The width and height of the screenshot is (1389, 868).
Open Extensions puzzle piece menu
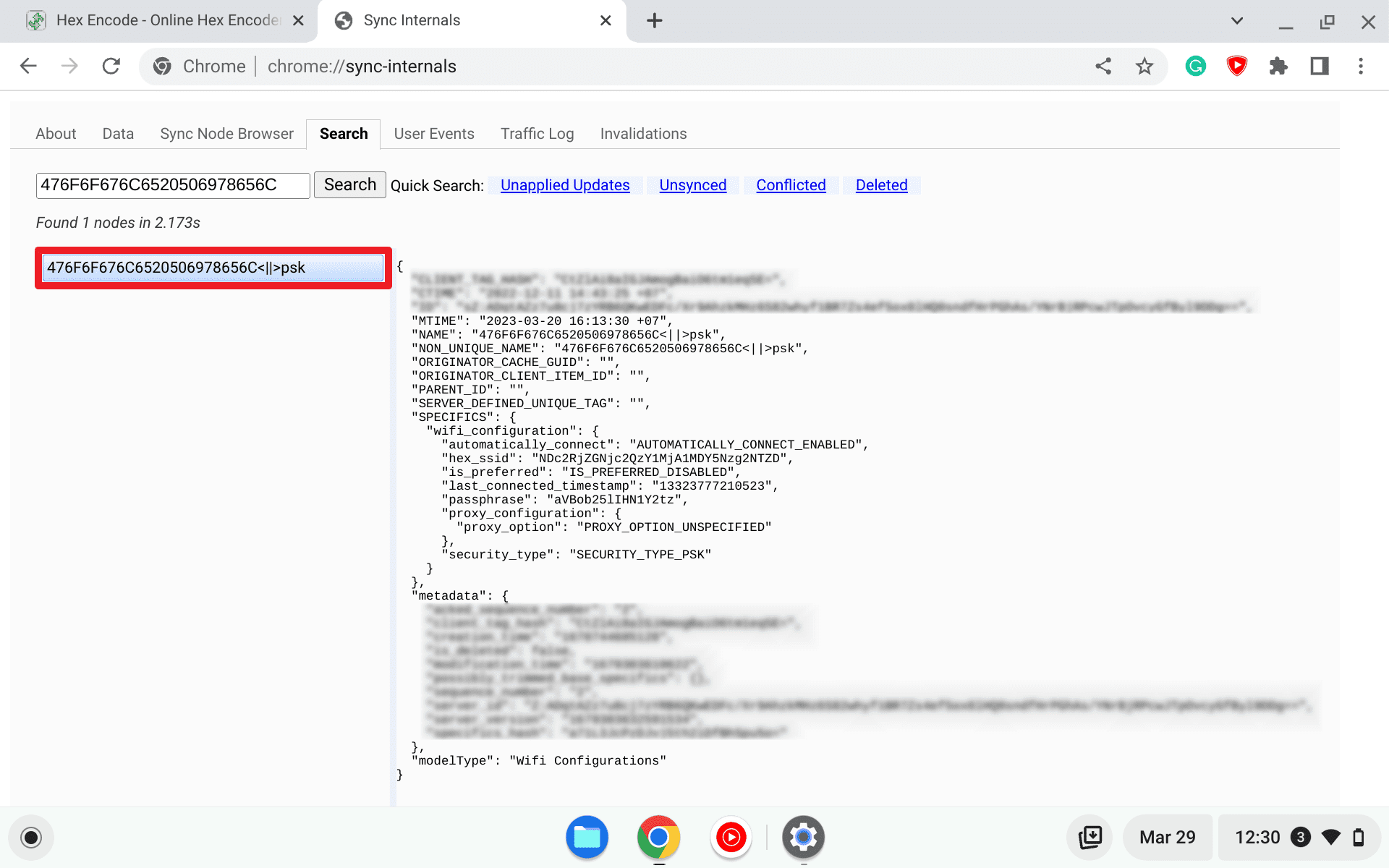coord(1278,66)
